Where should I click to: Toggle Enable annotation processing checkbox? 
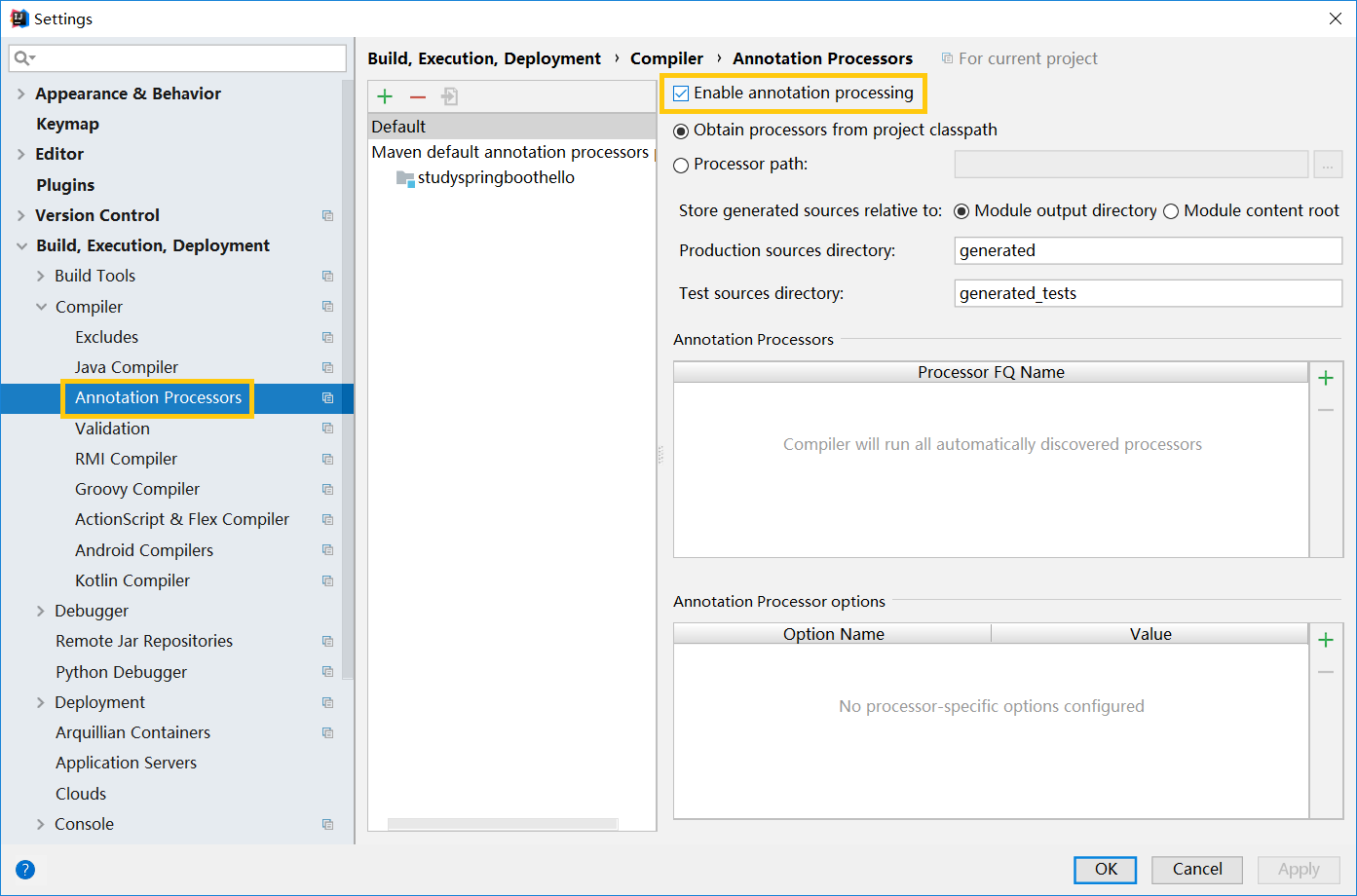(682, 93)
